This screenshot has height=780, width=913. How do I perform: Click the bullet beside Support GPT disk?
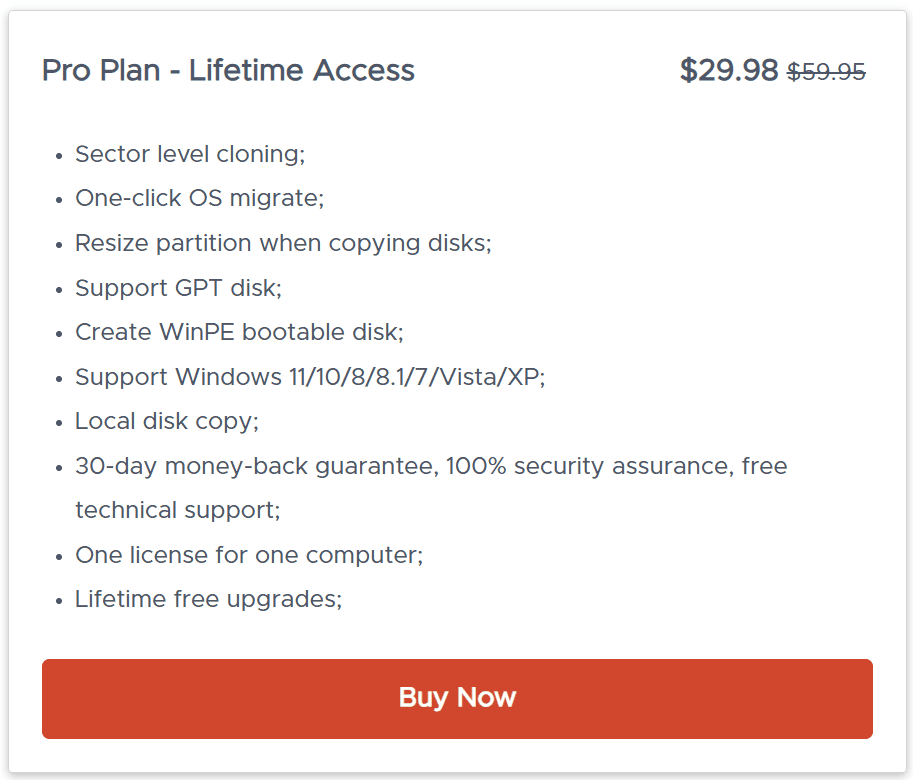click(58, 290)
